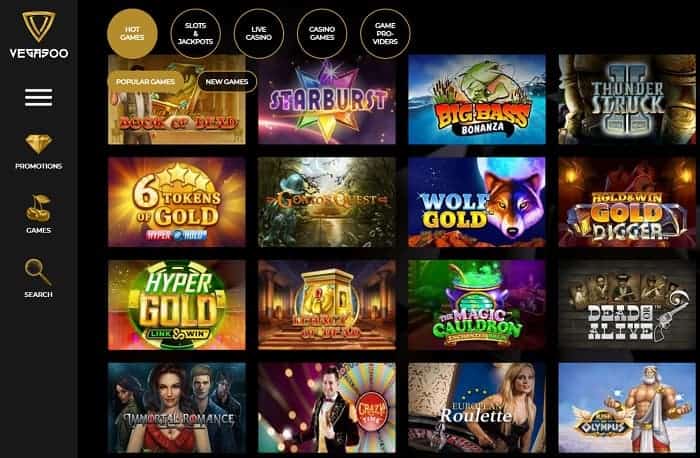
Task: Open the Game Providers category
Action: click(385, 34)
